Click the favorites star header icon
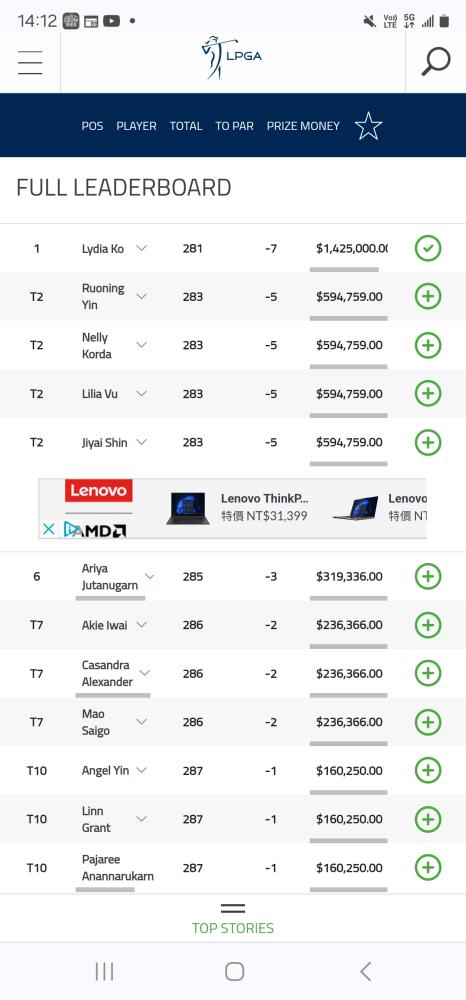 pyautogui.click(x=368, y=126)
